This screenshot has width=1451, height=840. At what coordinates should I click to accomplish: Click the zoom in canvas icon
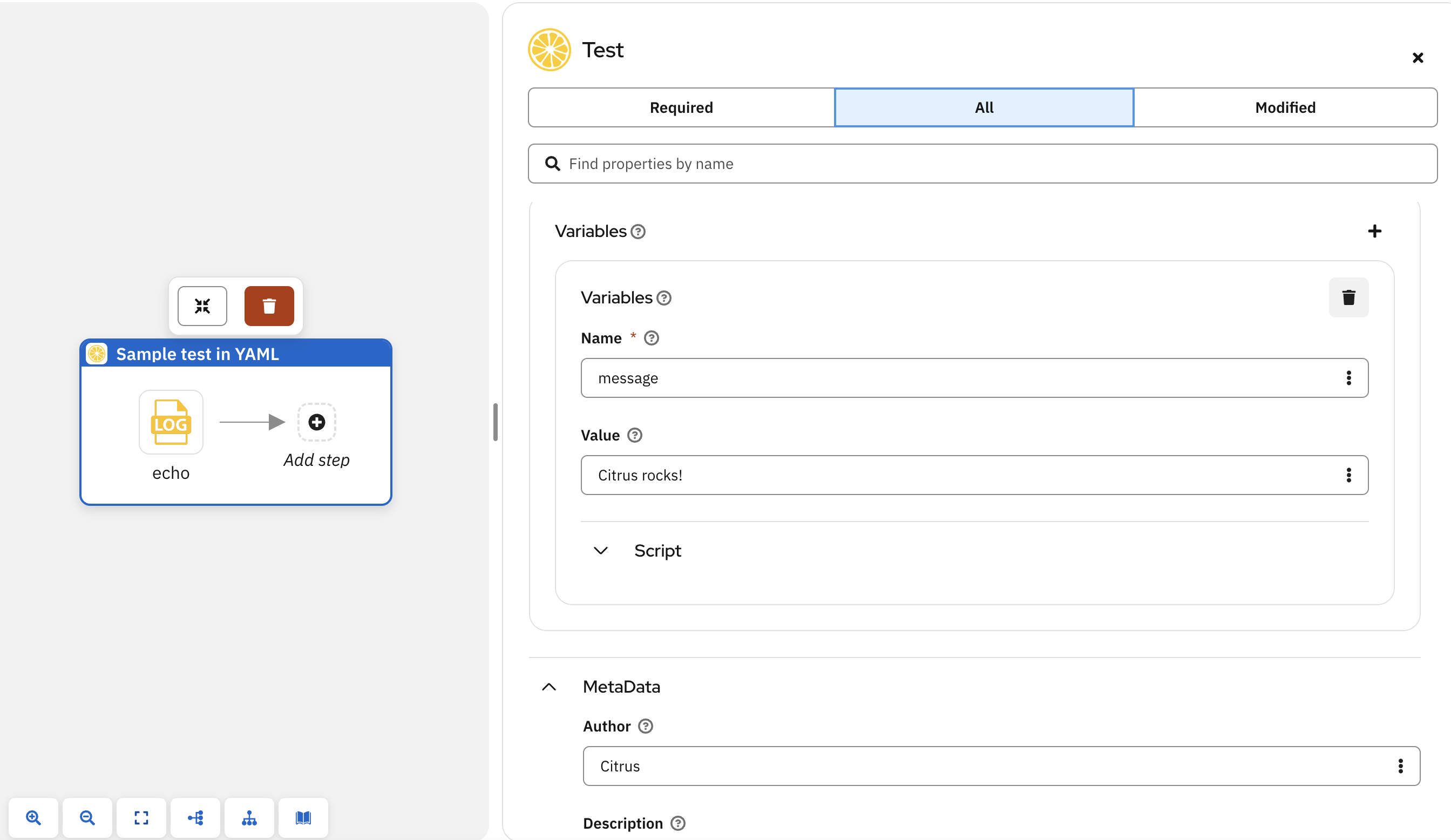pos(33,817)
